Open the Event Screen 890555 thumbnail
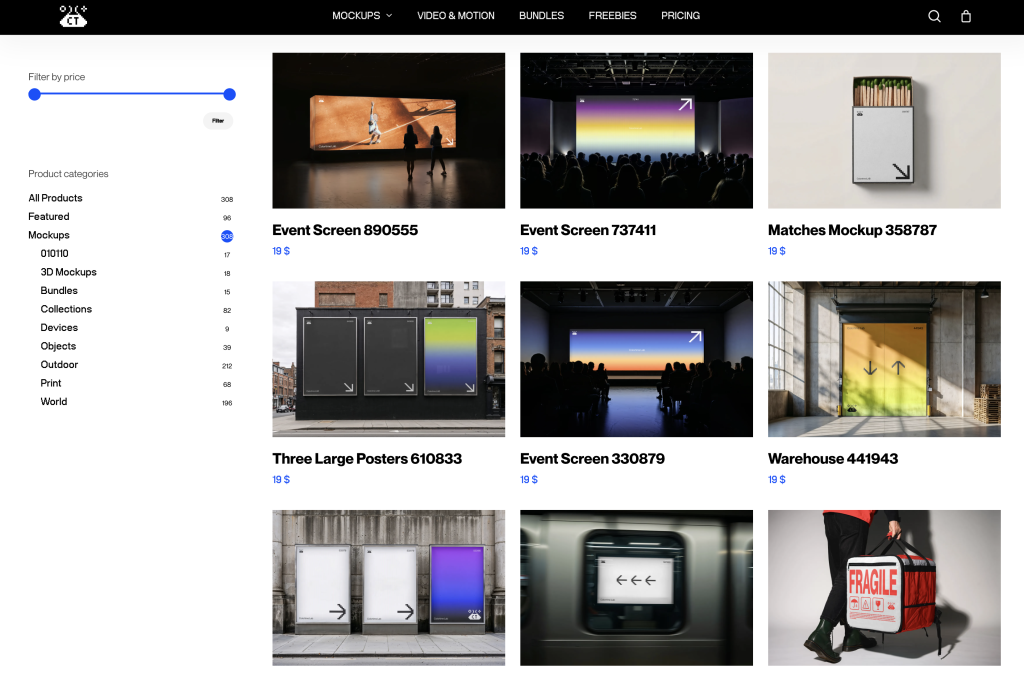Viewport: 1024px width, 675px height. click(388, 130)
